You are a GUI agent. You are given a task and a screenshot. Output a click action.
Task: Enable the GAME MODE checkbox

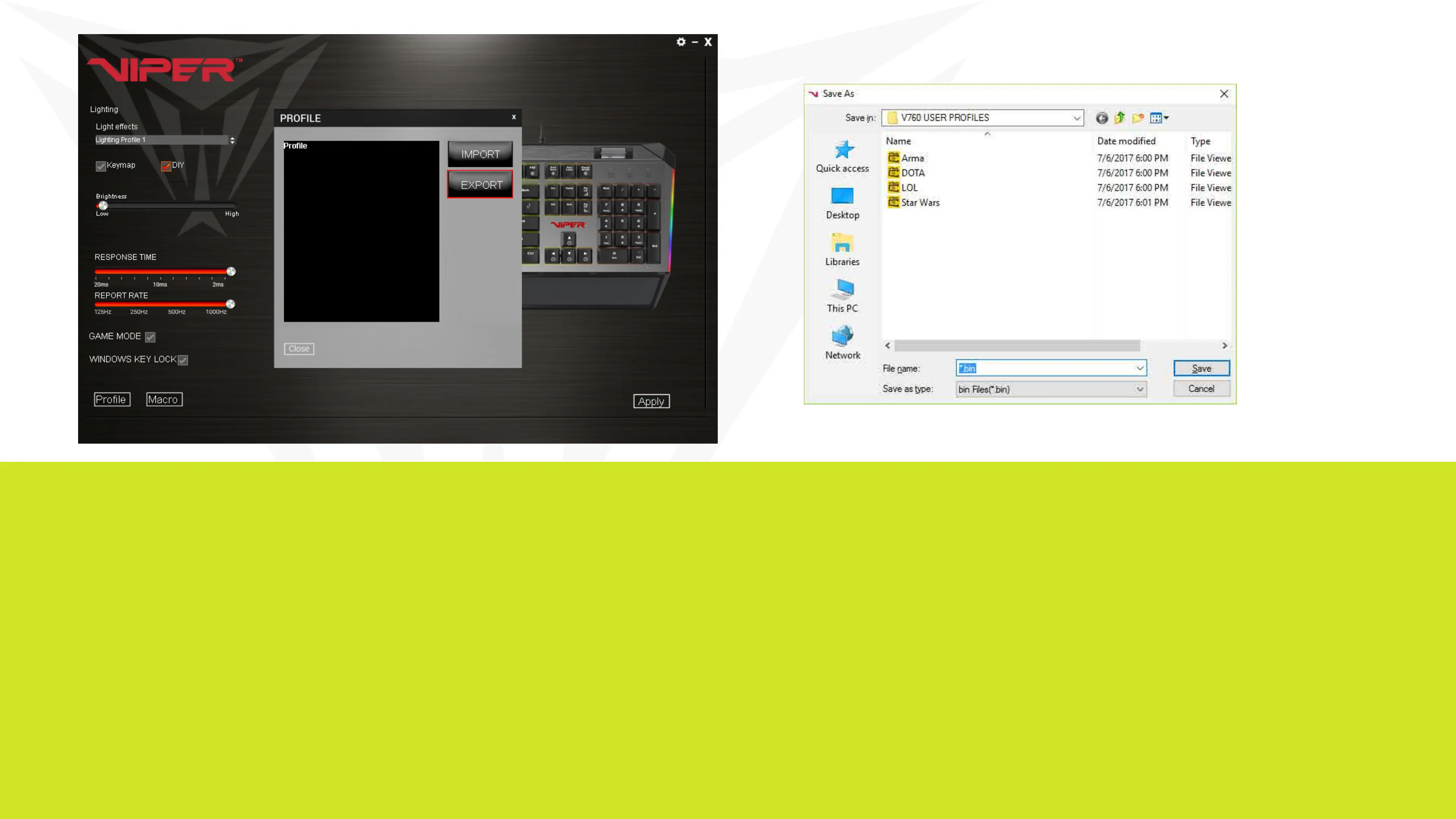tap(150, 337)
